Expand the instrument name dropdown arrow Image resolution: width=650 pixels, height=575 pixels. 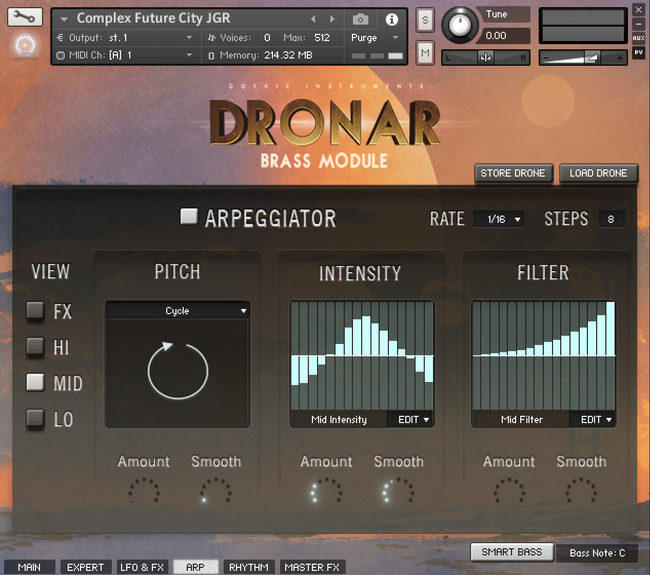pos(64,19)
